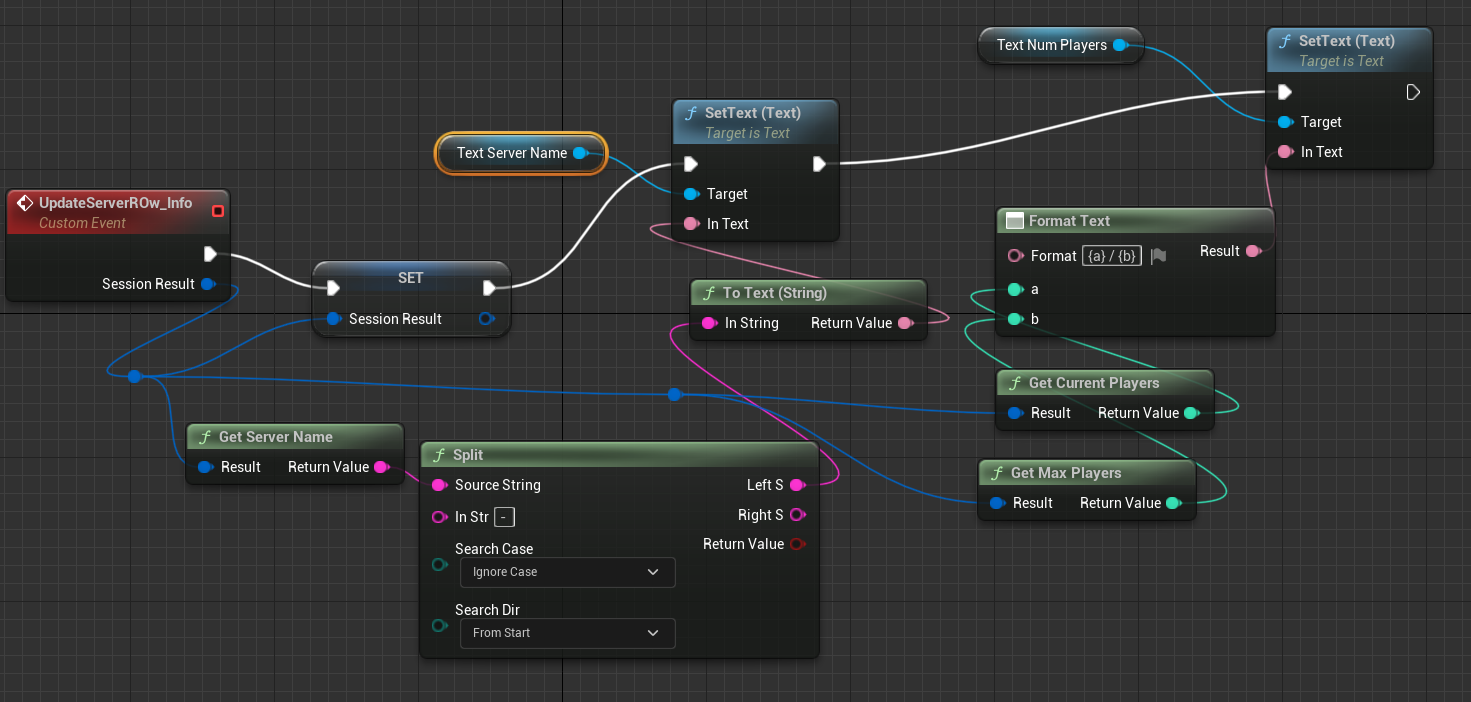Click exec output pin of Text Num Players SetText
The width and height of the screenshot is (1471, 702).
[x=1413, y=92]
